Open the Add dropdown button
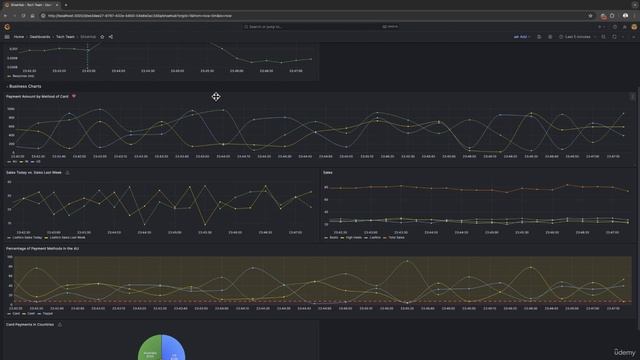 (522, 37)
